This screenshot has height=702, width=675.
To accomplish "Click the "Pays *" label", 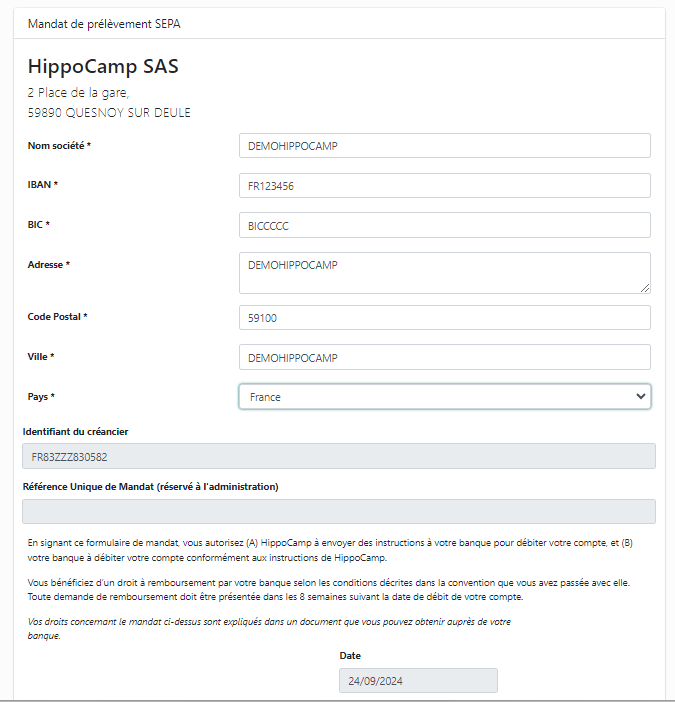I will (x=41, y=397).
